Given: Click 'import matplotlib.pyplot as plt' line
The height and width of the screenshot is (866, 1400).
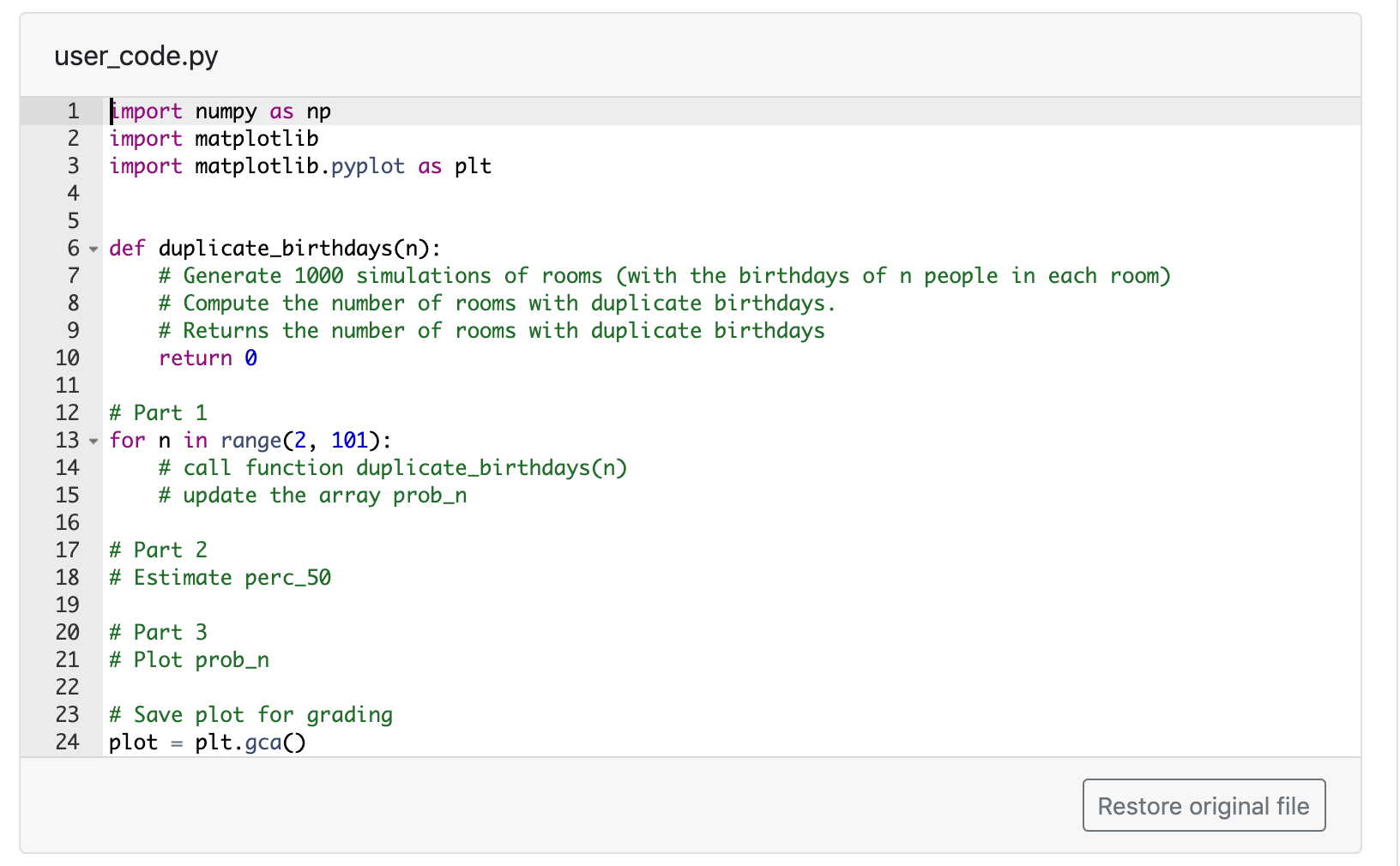Looking at the screenshot, I should (x=300, y=166).
